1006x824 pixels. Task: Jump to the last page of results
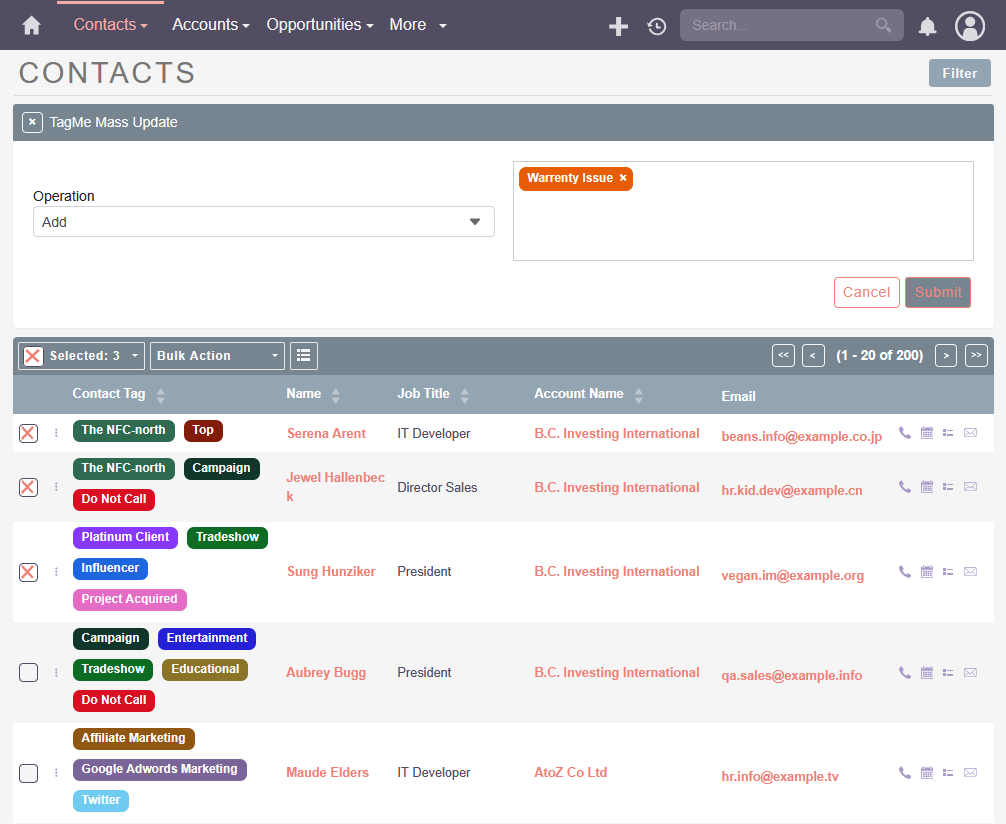tap(976, 355)
